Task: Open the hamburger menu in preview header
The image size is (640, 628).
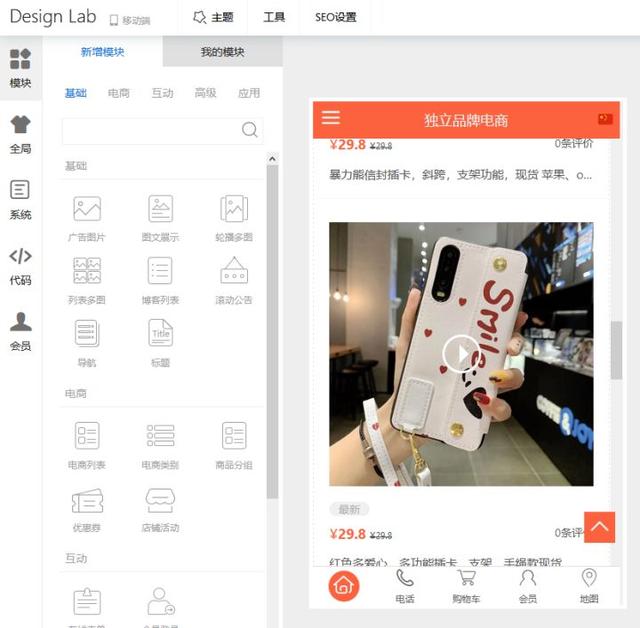Action: 331,118
